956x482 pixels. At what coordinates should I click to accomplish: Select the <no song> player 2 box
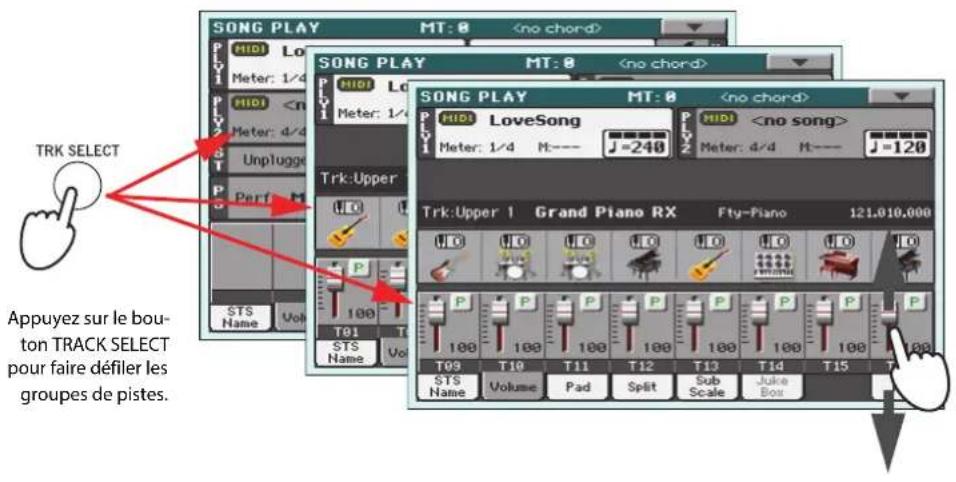pyautogui.click(x=815, y=133)
